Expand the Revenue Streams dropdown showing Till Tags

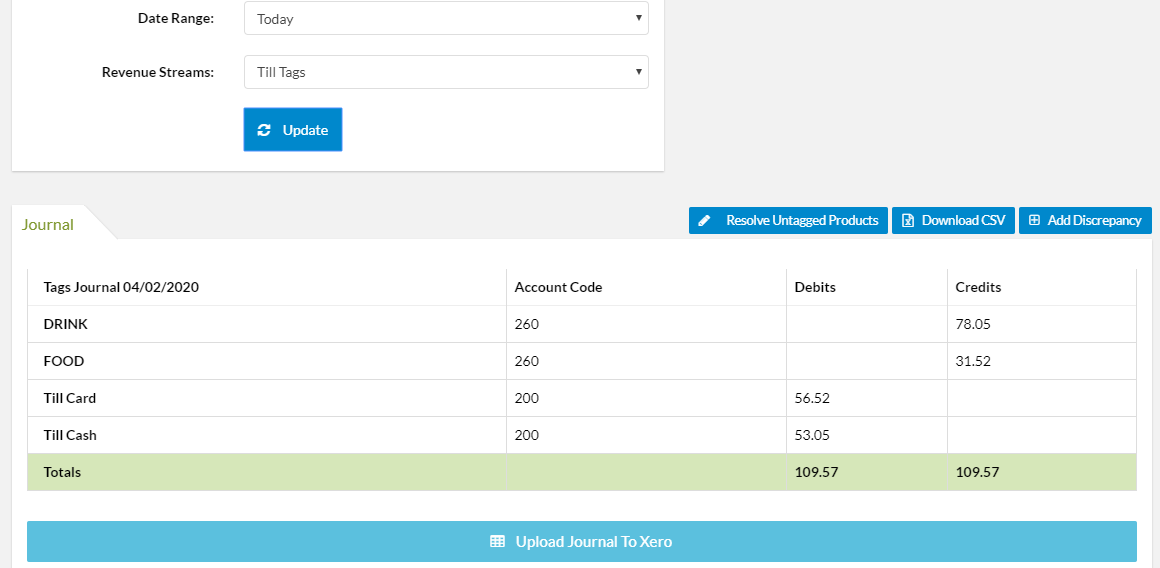[446, 72]
